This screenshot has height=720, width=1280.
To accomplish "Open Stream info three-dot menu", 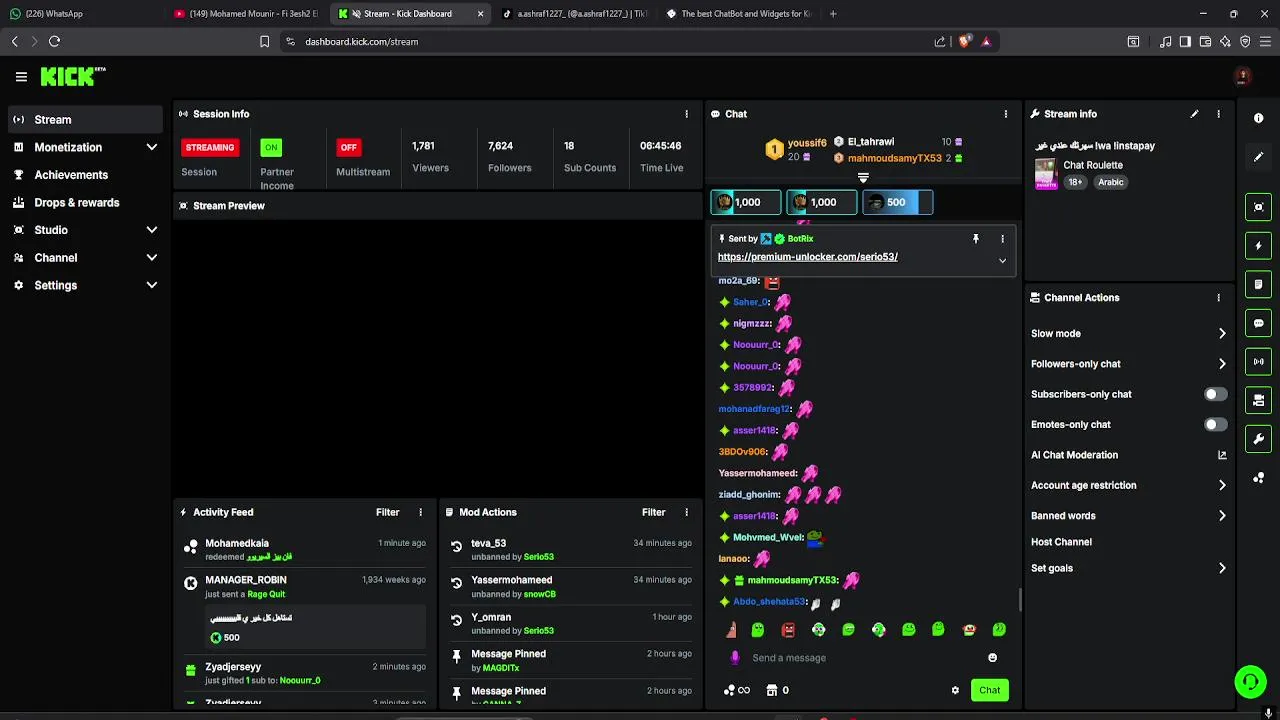I will [1218, 114].
